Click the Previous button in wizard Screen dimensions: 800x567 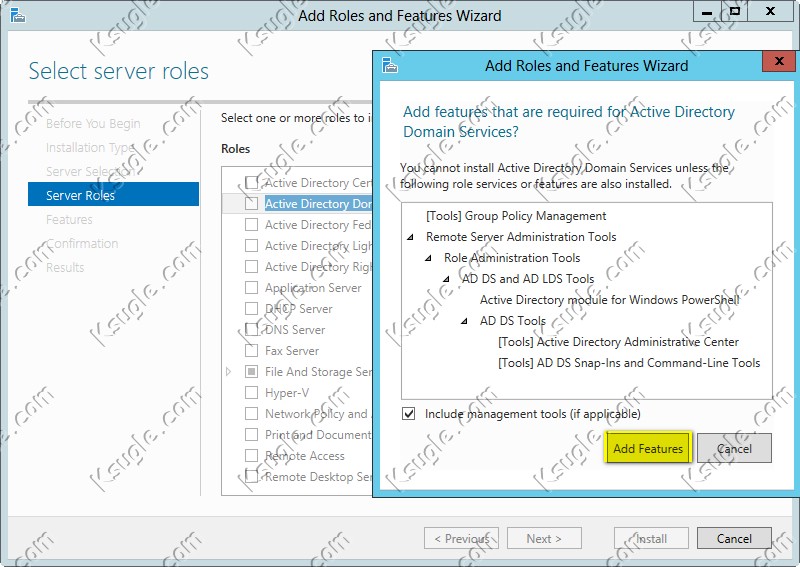click(461, 538)
